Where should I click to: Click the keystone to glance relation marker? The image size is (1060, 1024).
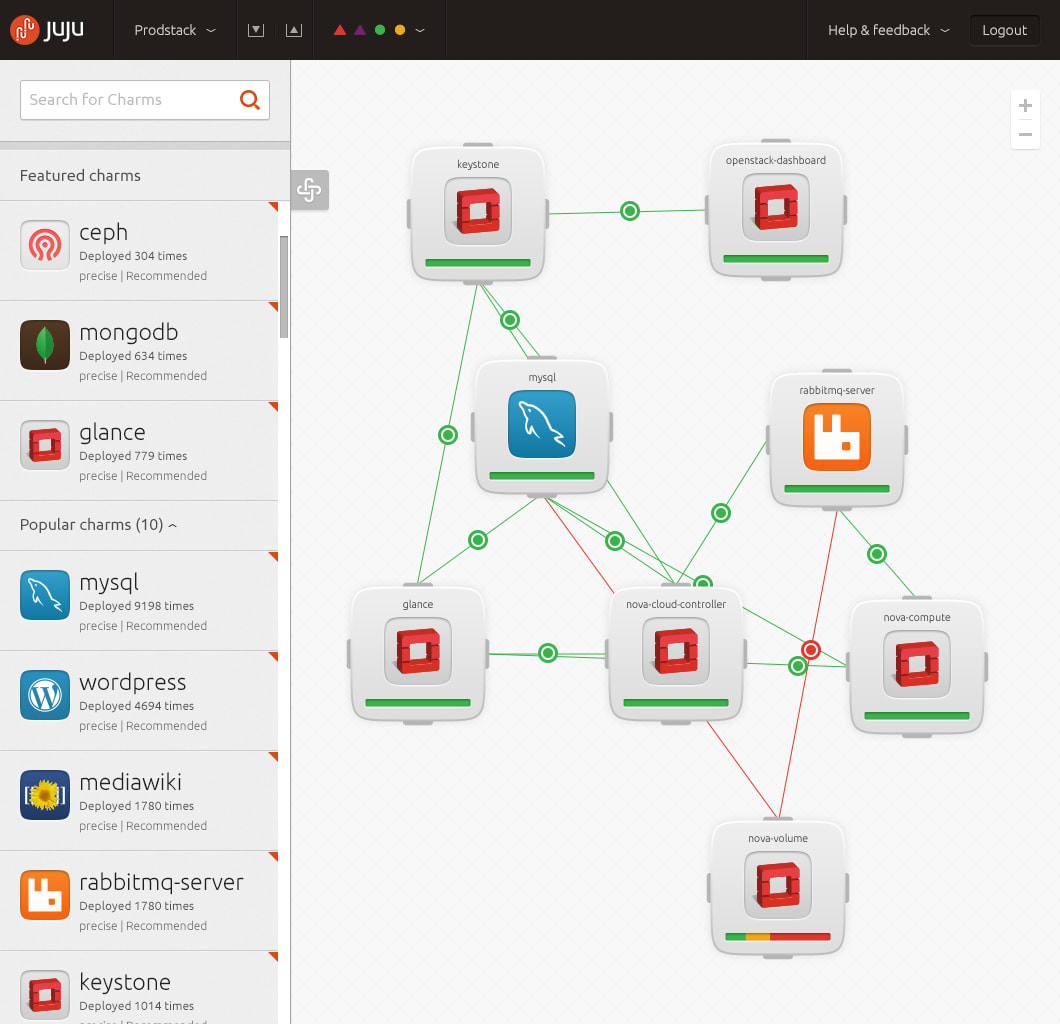coord(448,435)
